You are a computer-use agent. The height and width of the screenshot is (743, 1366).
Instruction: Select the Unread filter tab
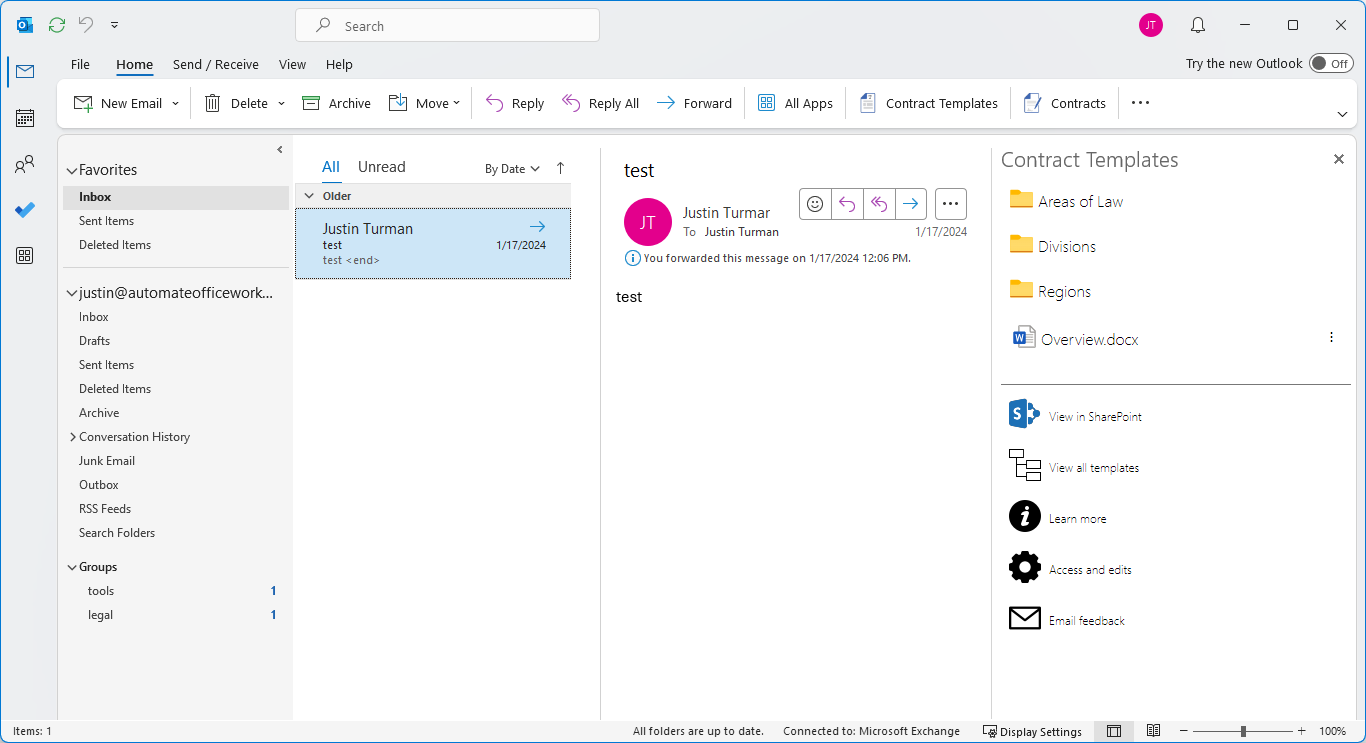click(381, 167)
